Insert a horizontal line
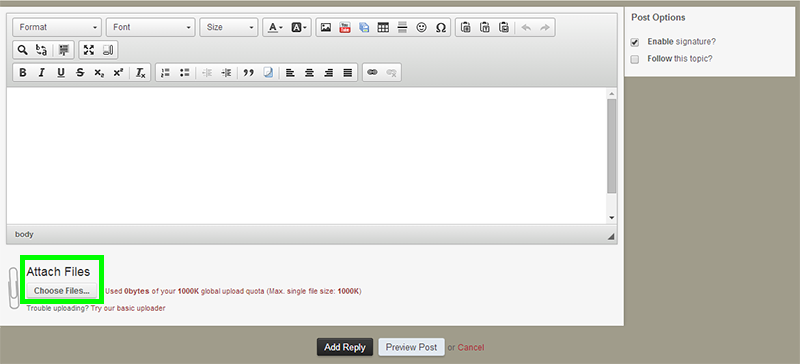The height and width of the screenshot is (364, 800). [402, 28]
